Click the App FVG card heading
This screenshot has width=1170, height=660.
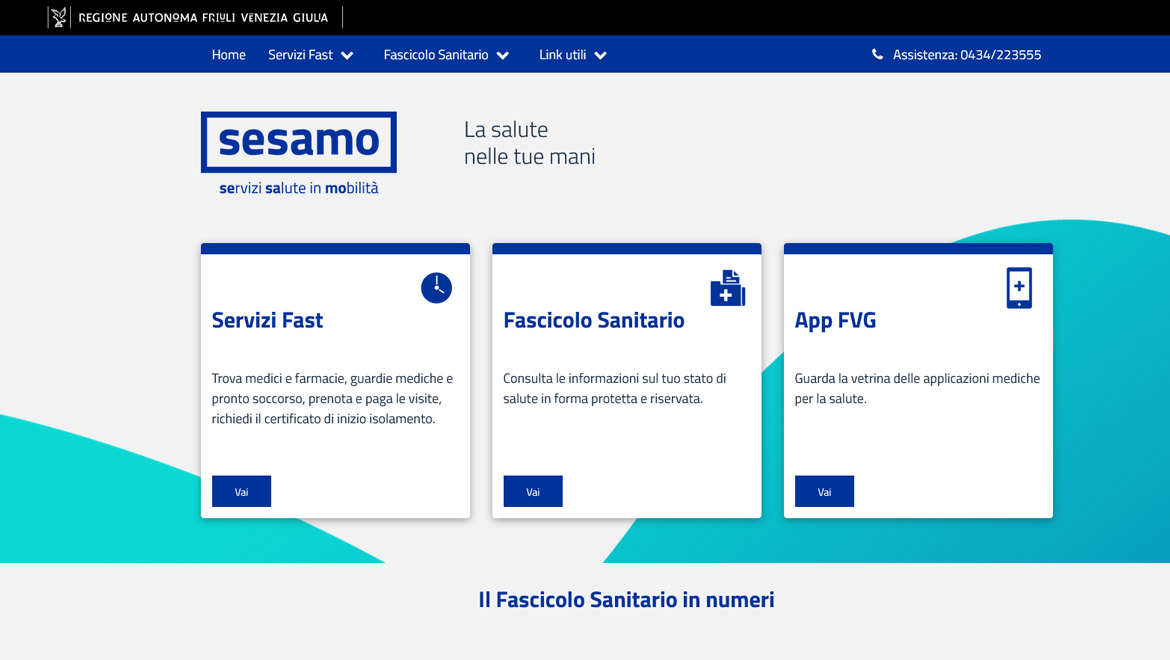pos(835,320)
